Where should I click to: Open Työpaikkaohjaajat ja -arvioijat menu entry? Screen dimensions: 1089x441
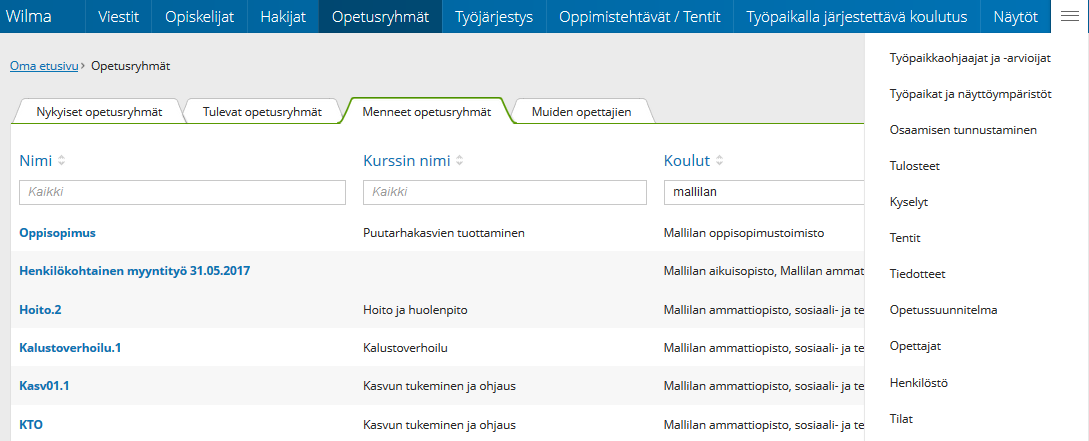point(970,58)
